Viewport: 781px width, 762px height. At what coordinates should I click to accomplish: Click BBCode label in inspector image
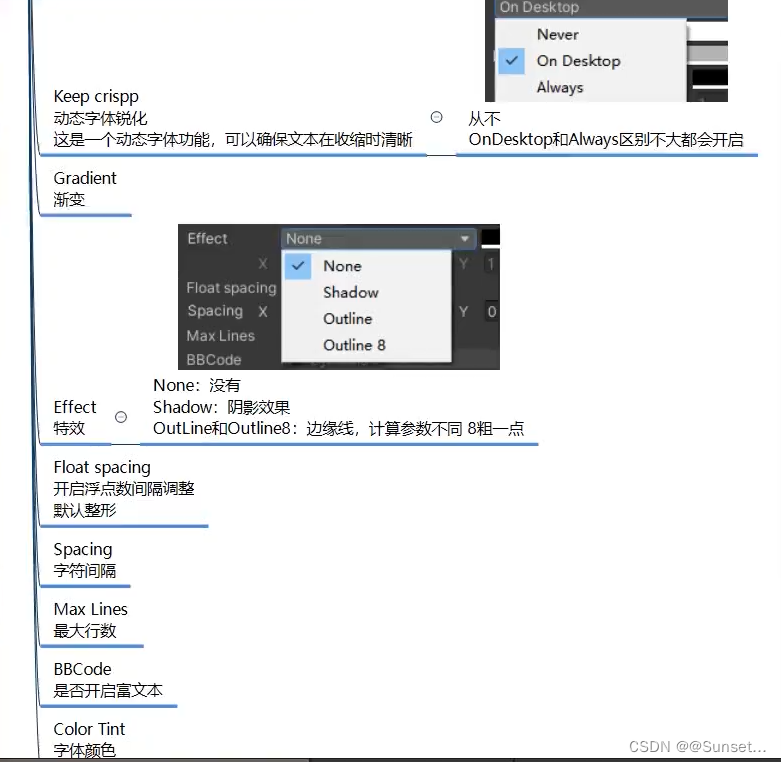pyautogui.click(x=214, y=360)
